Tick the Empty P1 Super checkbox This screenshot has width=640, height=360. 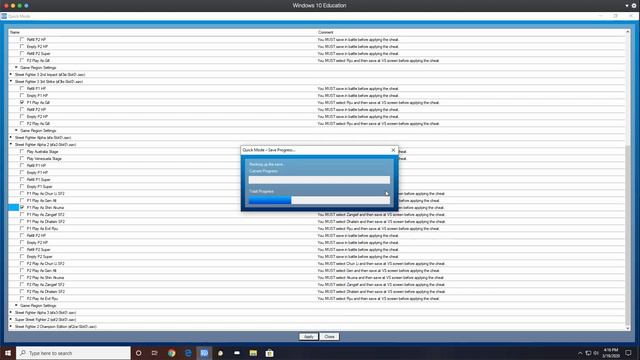click(x=22, y=186)
